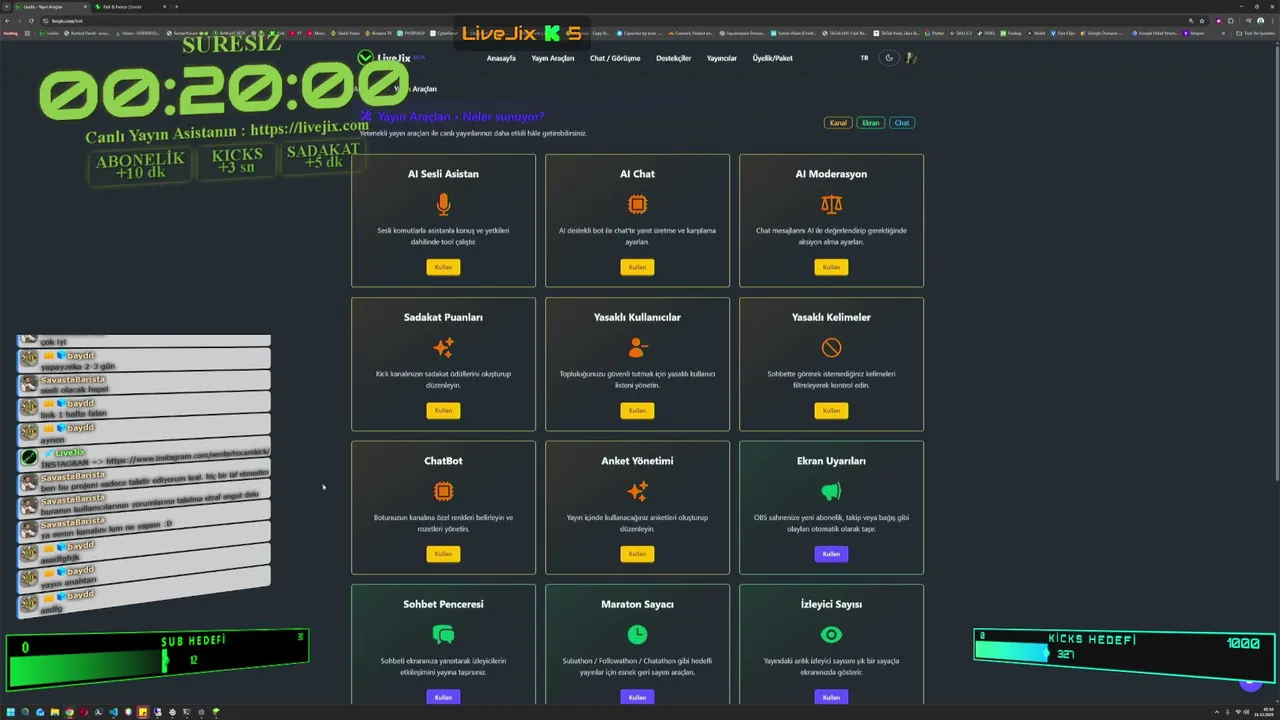Click the LiveJix logo in the header
The width and height of the screenshot is (1280, 720).
pyautogui.click(x=385, y=58)
